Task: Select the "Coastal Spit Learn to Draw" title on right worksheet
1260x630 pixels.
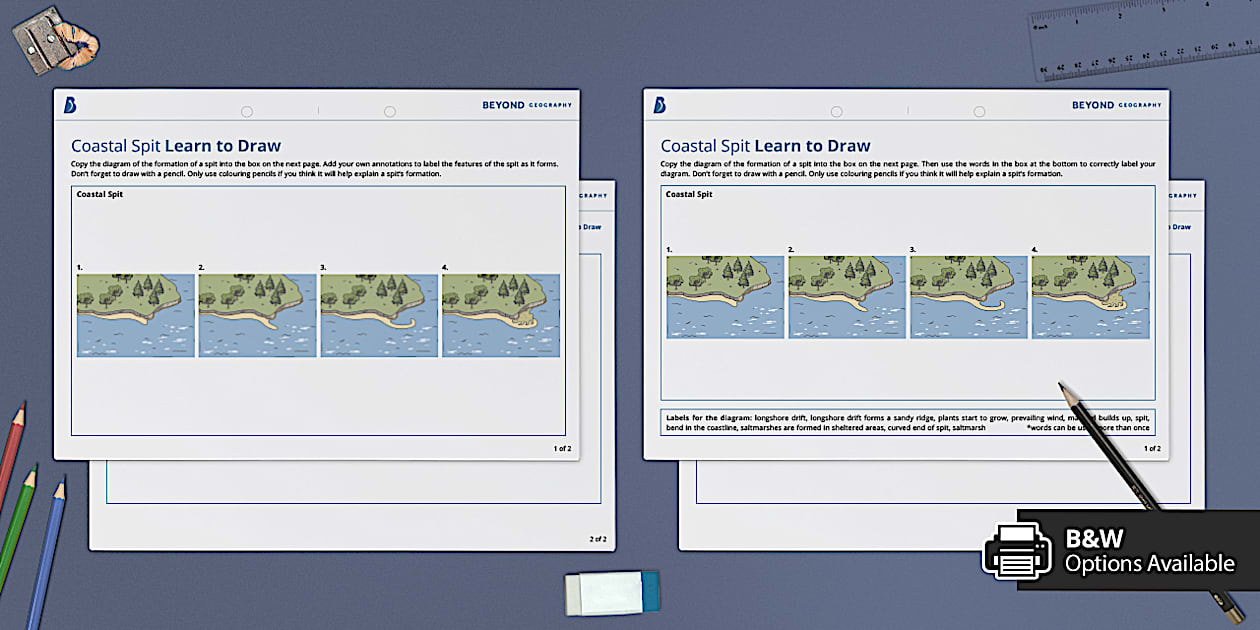Action: [x=765, y=146]
